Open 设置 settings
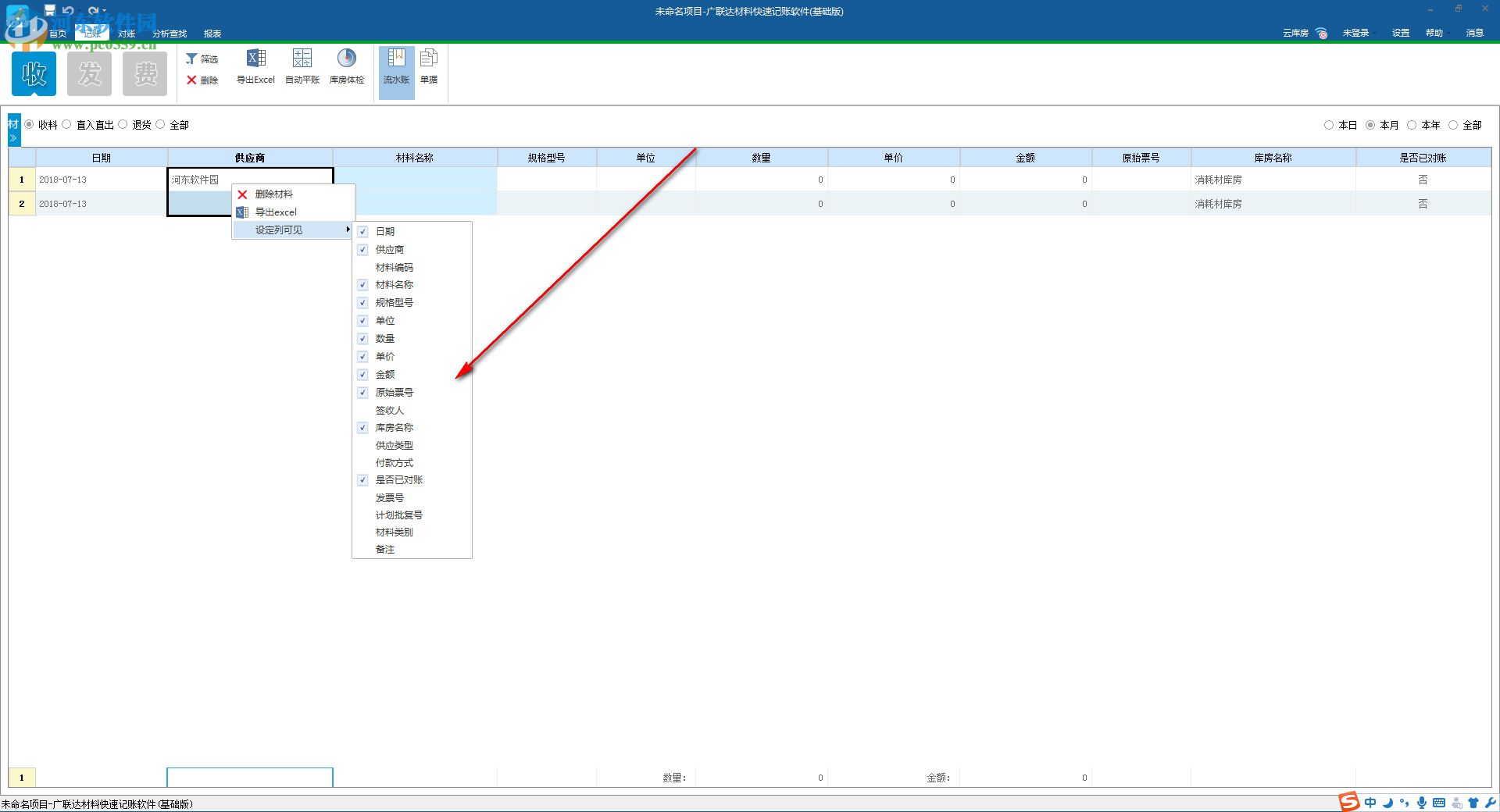 pos(1401,33)
